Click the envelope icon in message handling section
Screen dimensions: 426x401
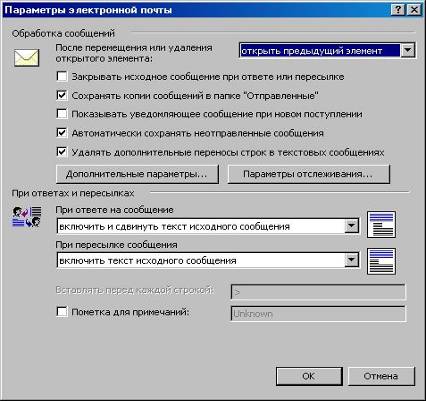click(27, 57)
